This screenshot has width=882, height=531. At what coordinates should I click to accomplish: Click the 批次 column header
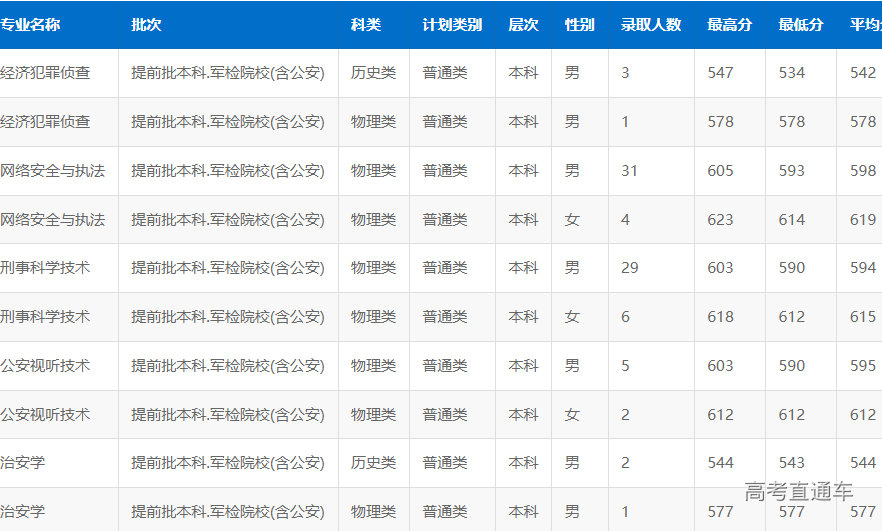pos(146,25)
